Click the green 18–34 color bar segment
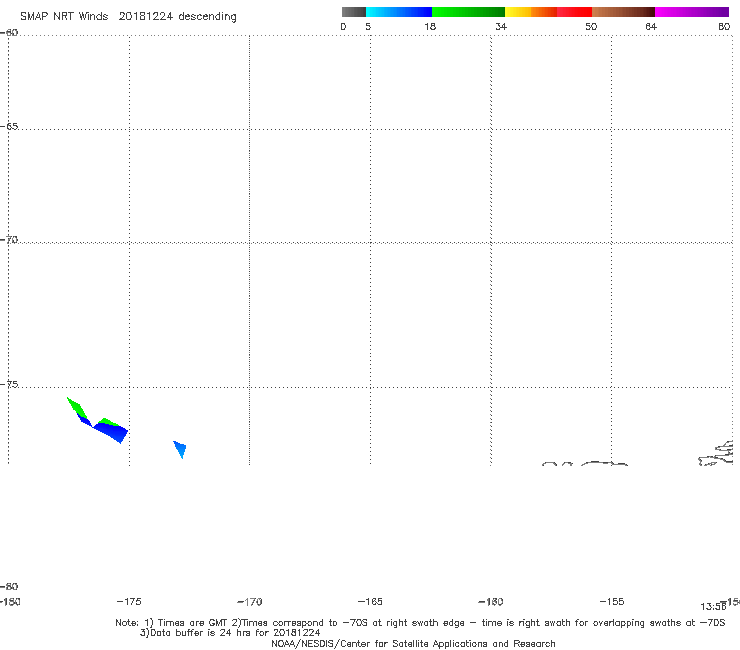 tap(468, 12)
